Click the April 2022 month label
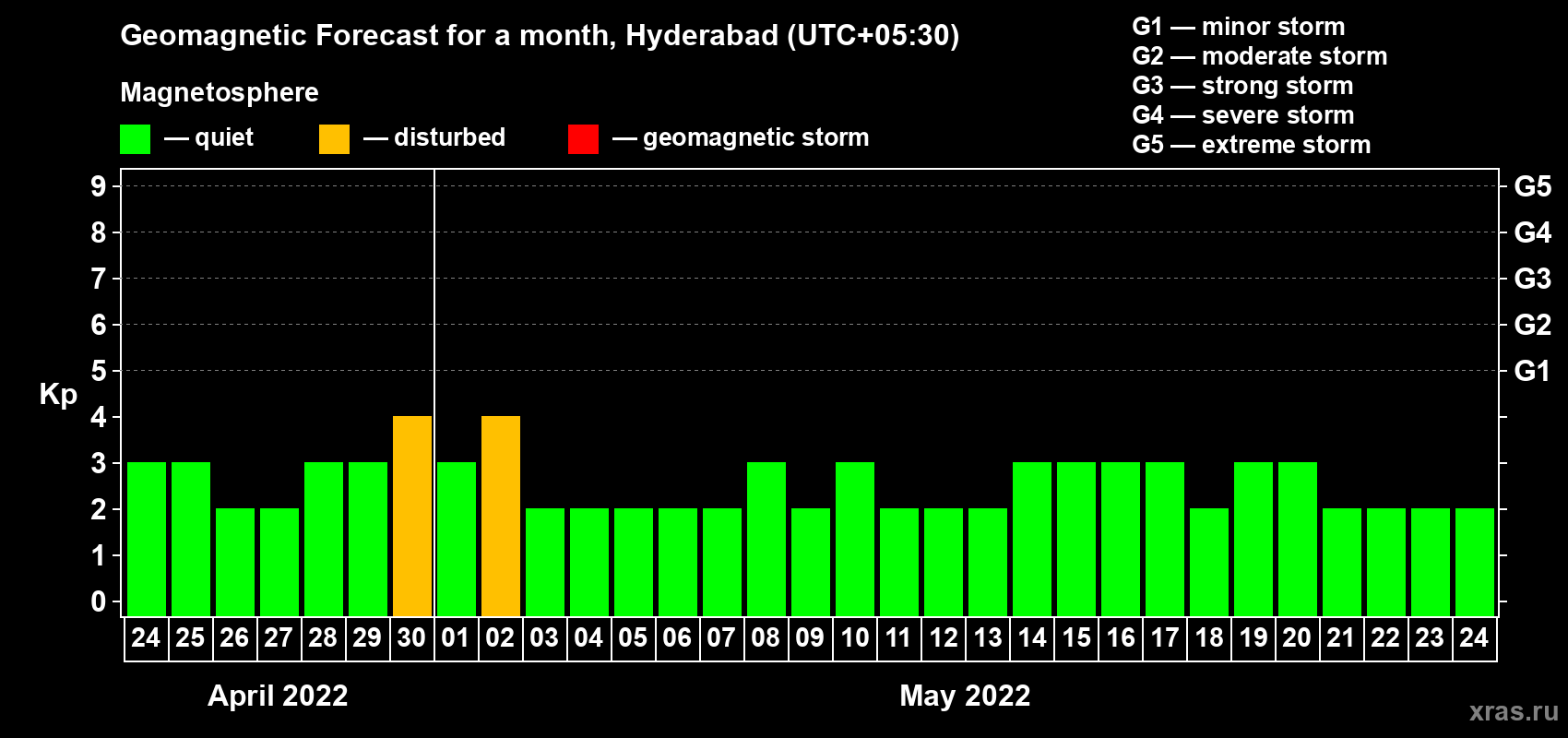Screen dimensions: 1568x738 [278, 696]
